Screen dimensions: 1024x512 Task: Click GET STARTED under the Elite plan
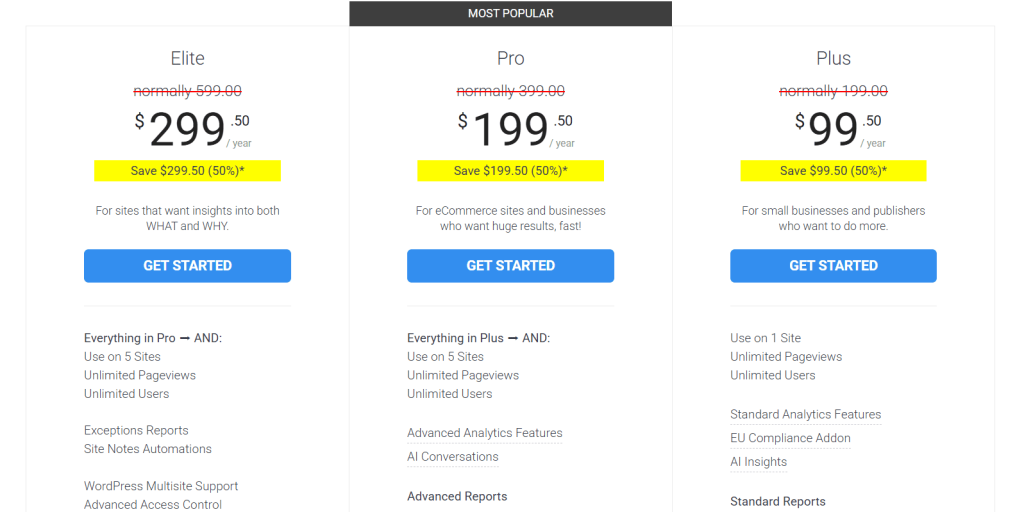pyautogui.click(x=187, y=266)
